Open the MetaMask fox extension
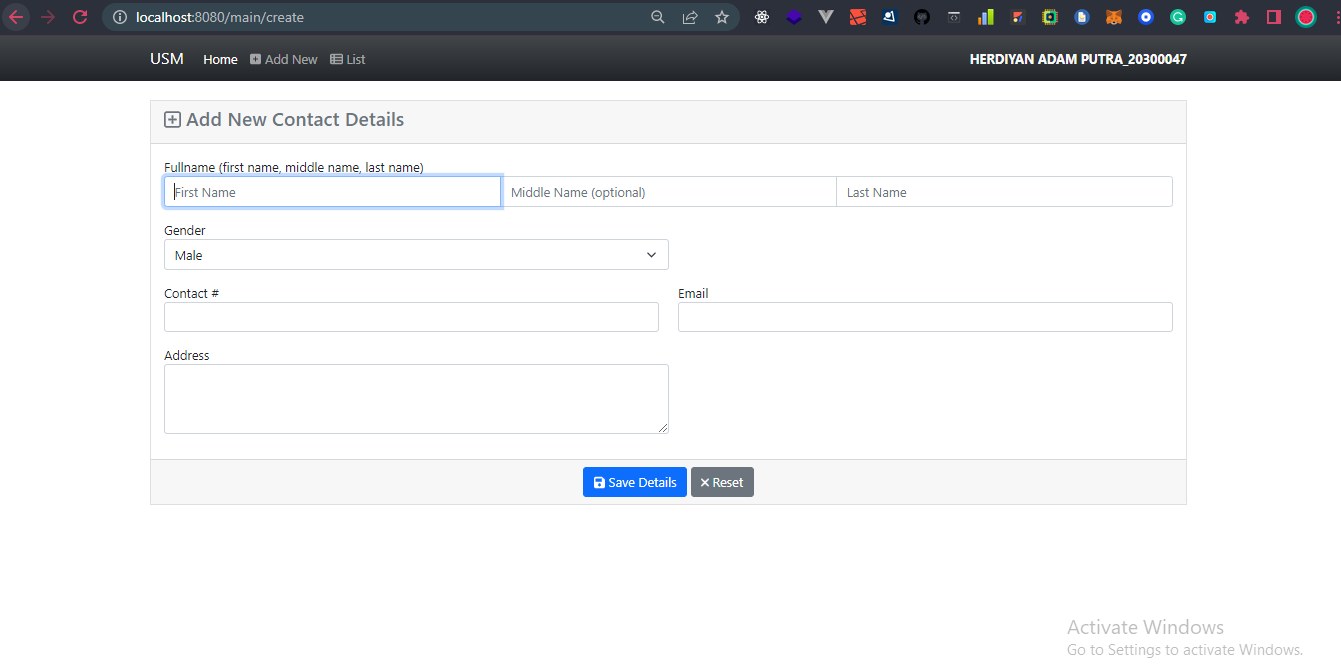 [x=1114, y=17]
